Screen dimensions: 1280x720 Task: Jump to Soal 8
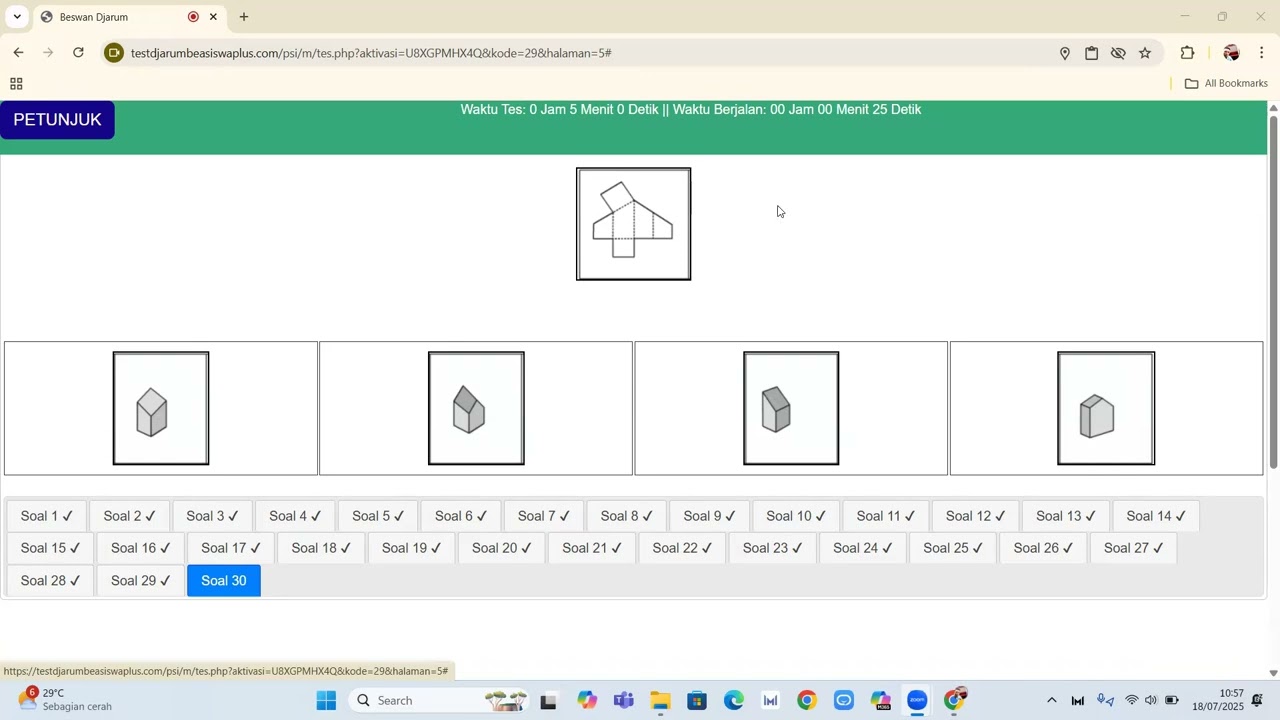627,516
